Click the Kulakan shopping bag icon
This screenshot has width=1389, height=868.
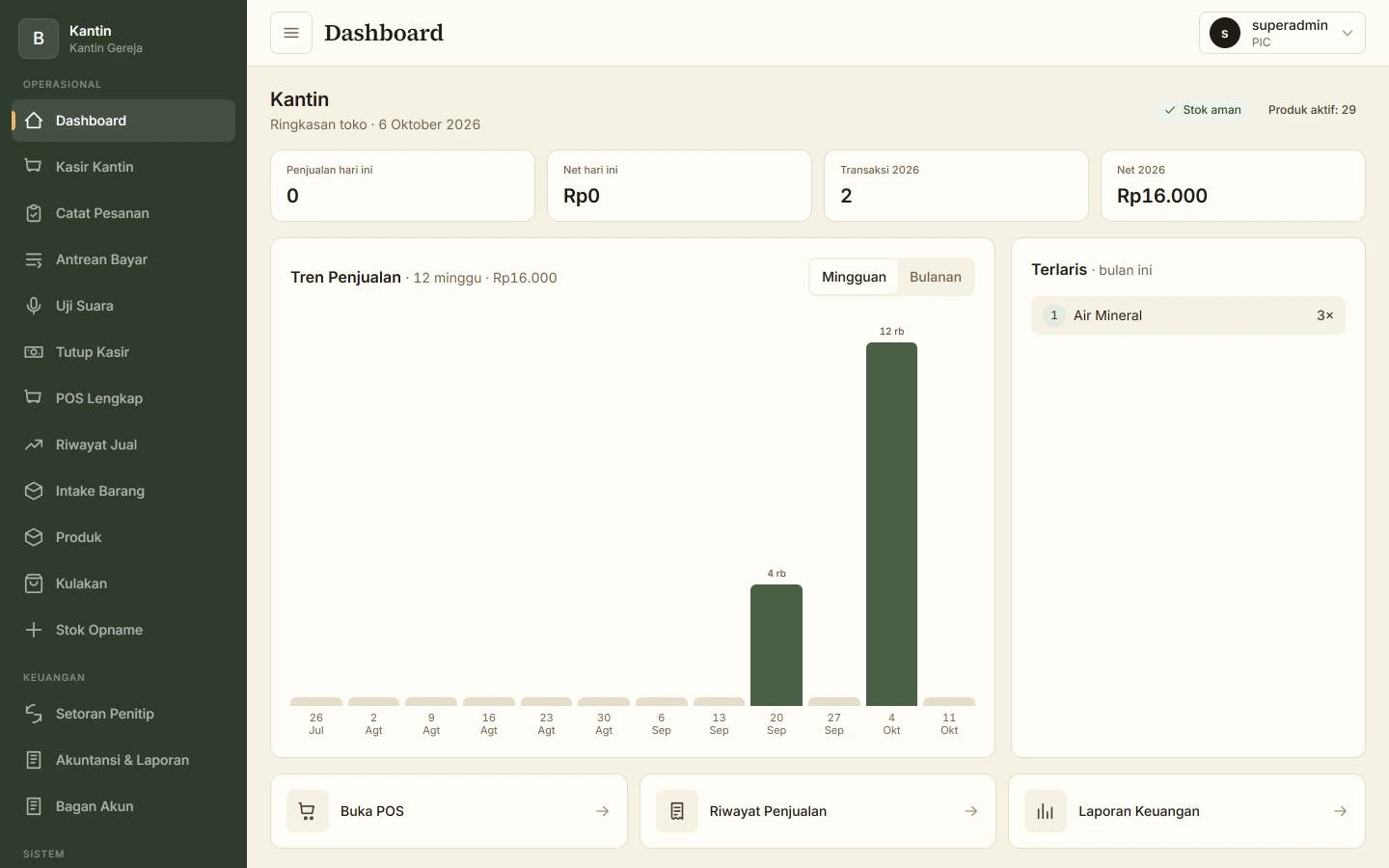pyautogui.click(x=34, y=583)
